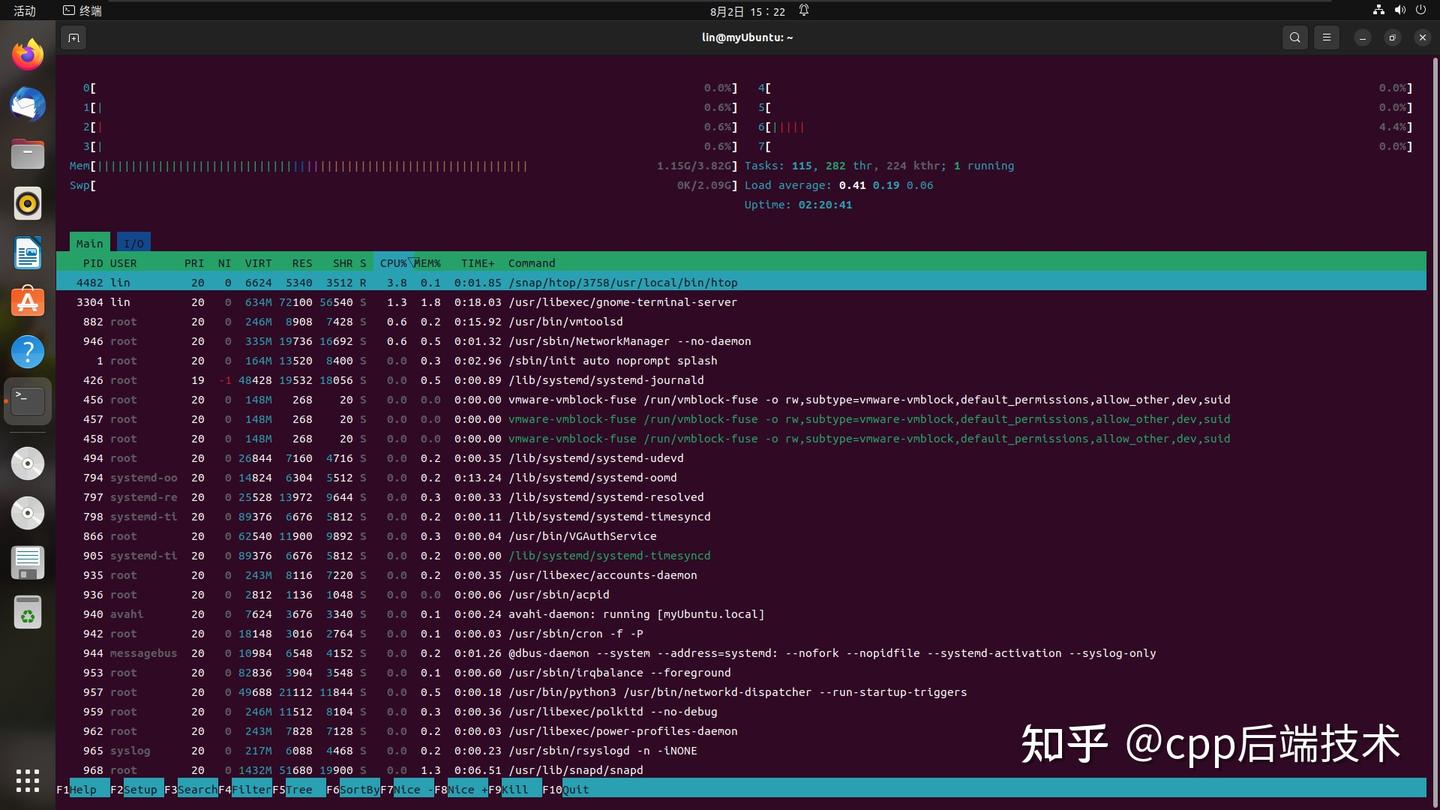Open Ubuntu Software from the dock
Viewport: 1440px width, 810px height.
(27, 302)
